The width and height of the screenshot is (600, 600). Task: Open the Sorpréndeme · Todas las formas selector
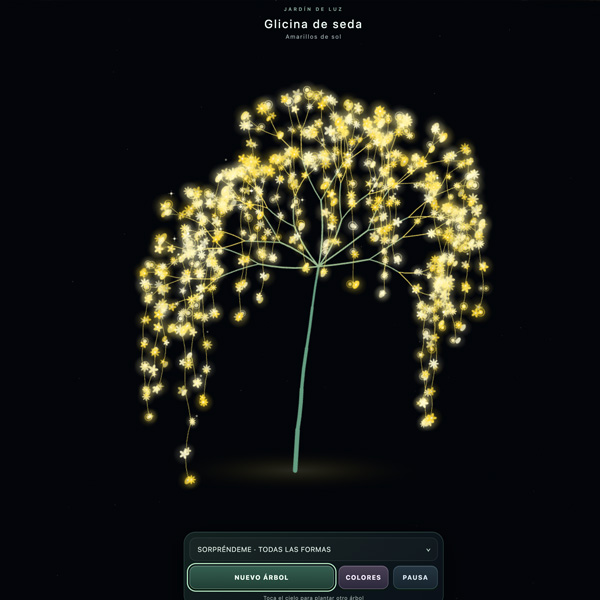point(313,549)
